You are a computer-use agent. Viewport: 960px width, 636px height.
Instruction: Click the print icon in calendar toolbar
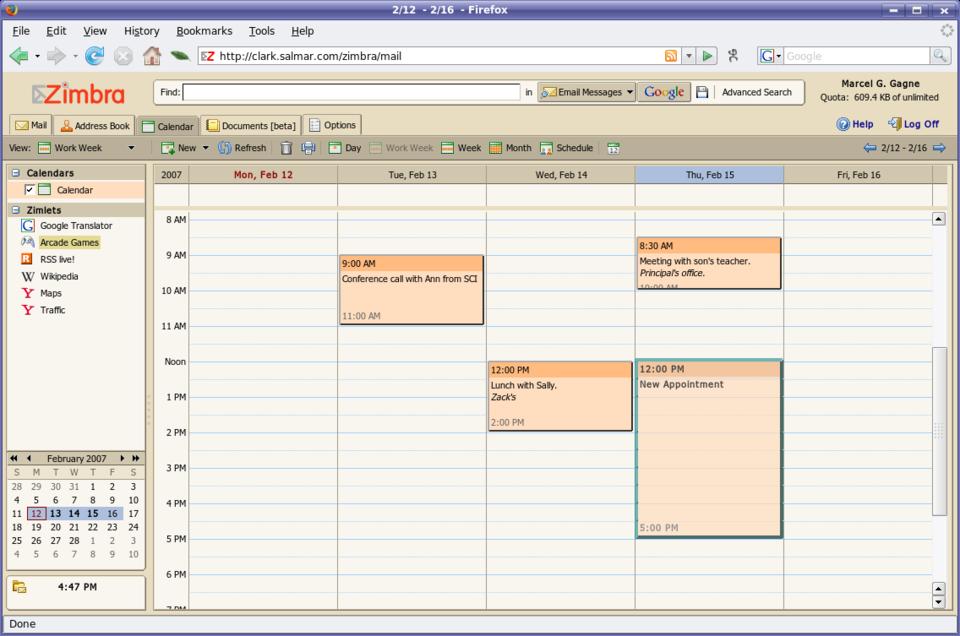[308, 148]
